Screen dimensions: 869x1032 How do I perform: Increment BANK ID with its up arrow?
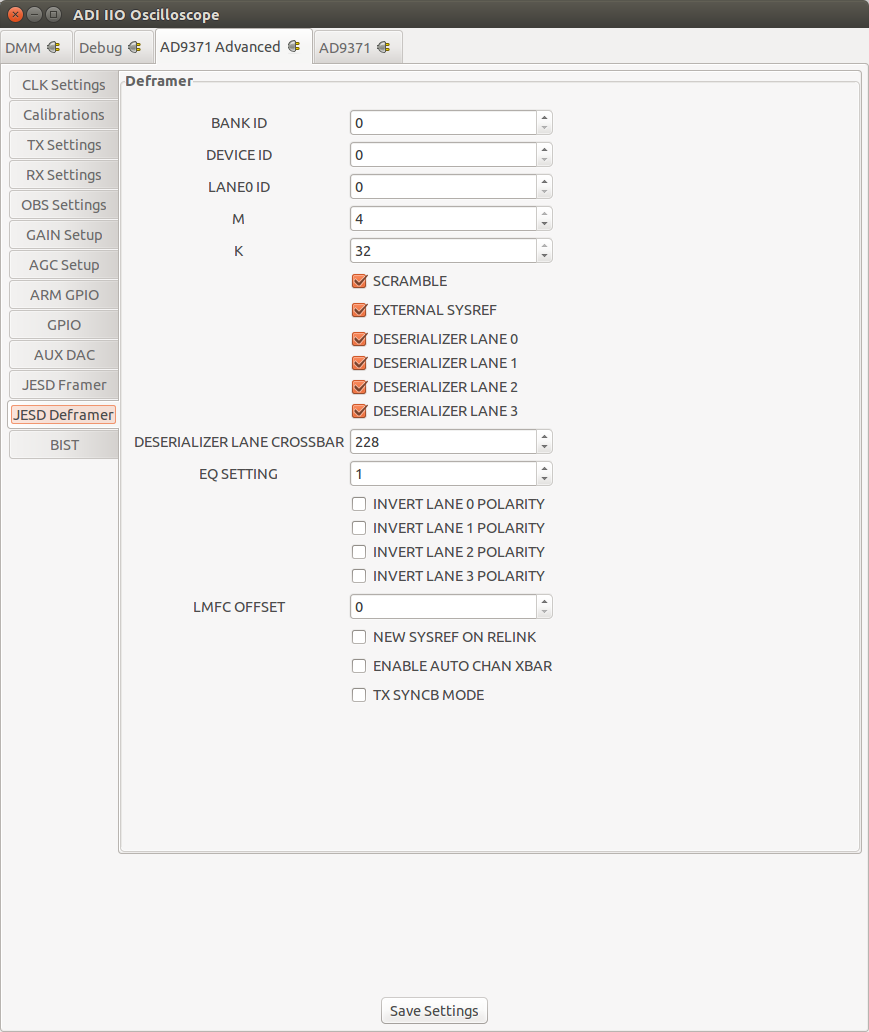point(543,118)
